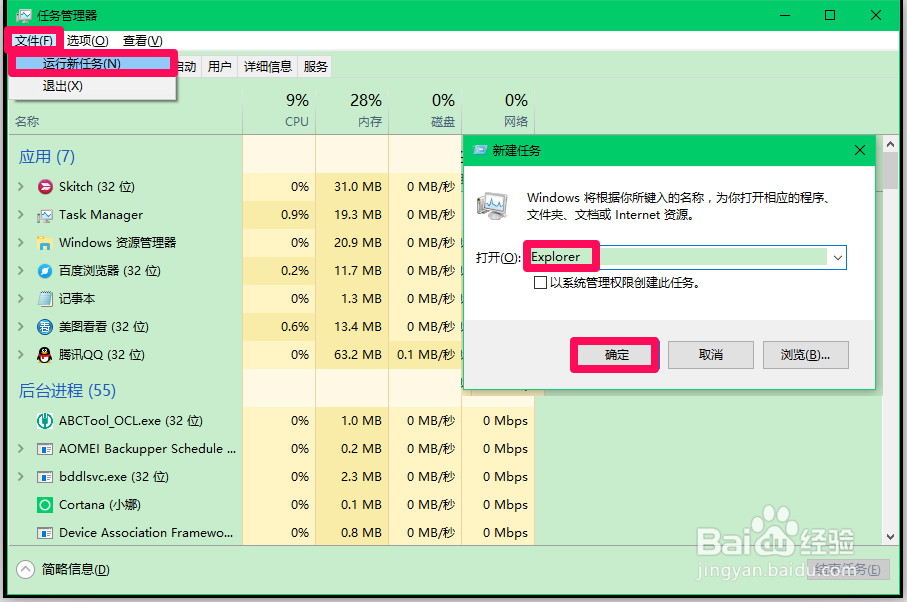The height and width of the screenshot is (602, 907).
Task: Click the 取消 button
Action: (x=711, y=355)
